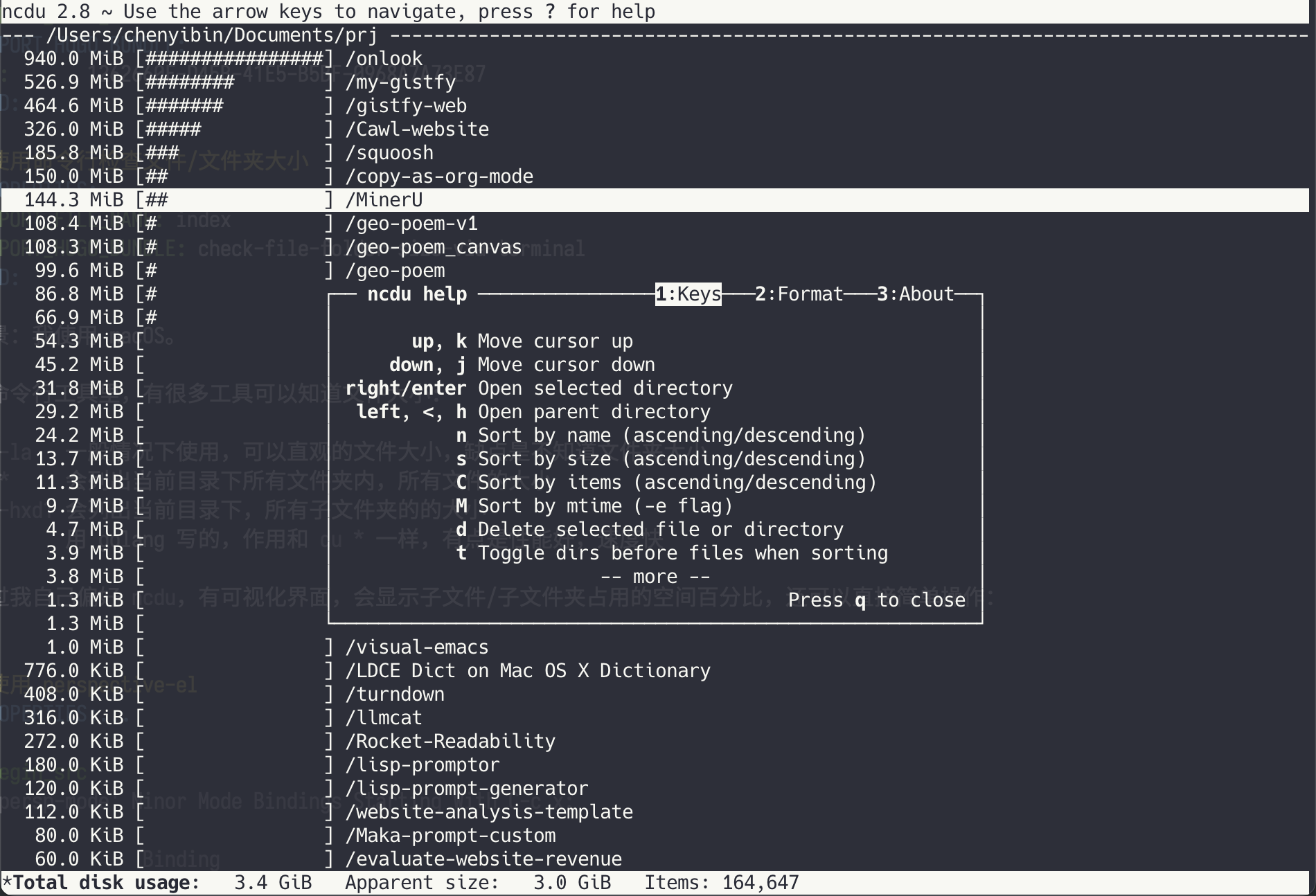Image resolution: width=1316 pixels, height=896 pixels.
Task: Click the onlook usage bar graph
Action: (x=234, y=59)
